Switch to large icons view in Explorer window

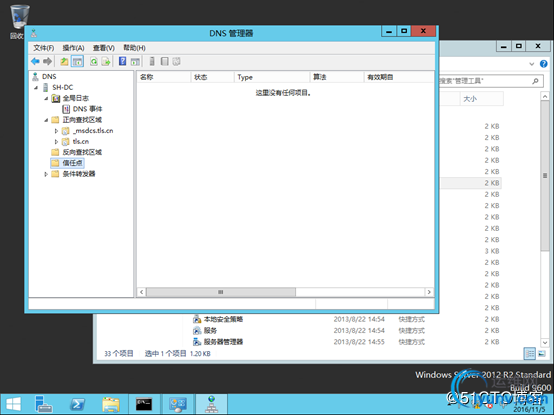[x=542, y=353]
